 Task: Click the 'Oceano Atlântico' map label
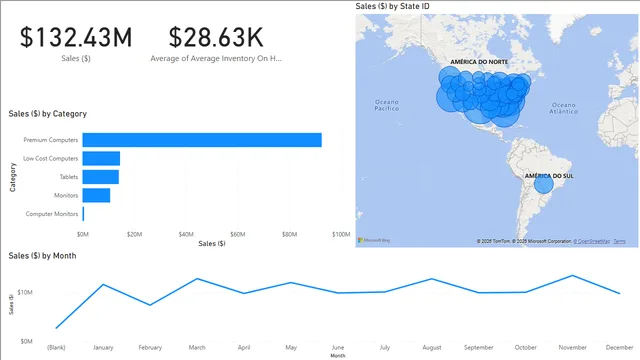click(564, 108)
